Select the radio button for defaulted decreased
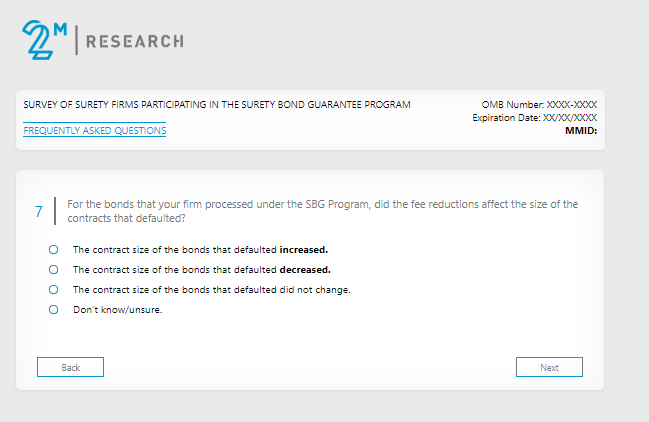The height and width of the screenshot is (422, 649). pyautogui.click(x=53, y=270)
